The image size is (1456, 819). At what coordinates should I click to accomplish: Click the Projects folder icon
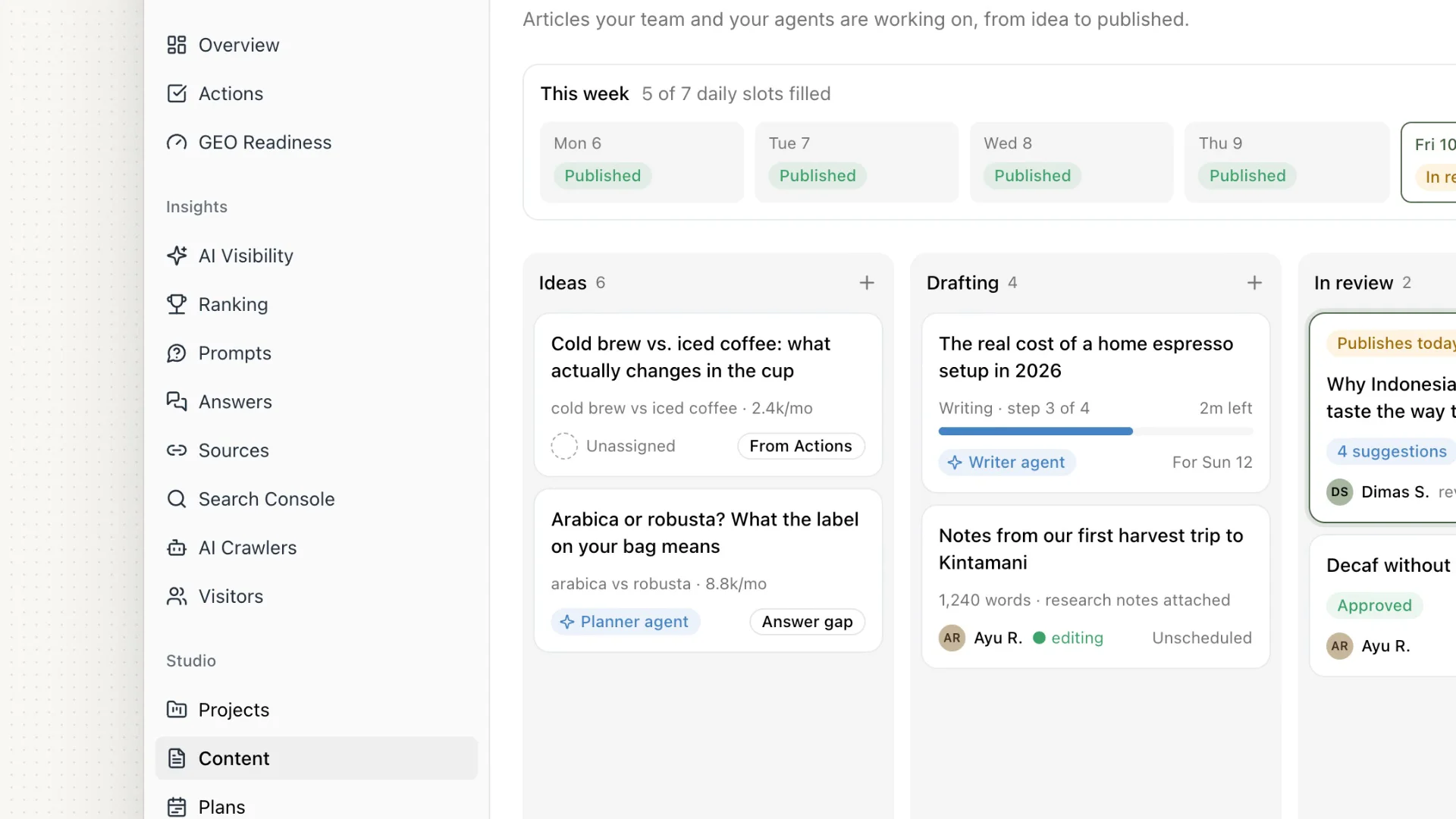pos(177,710)
